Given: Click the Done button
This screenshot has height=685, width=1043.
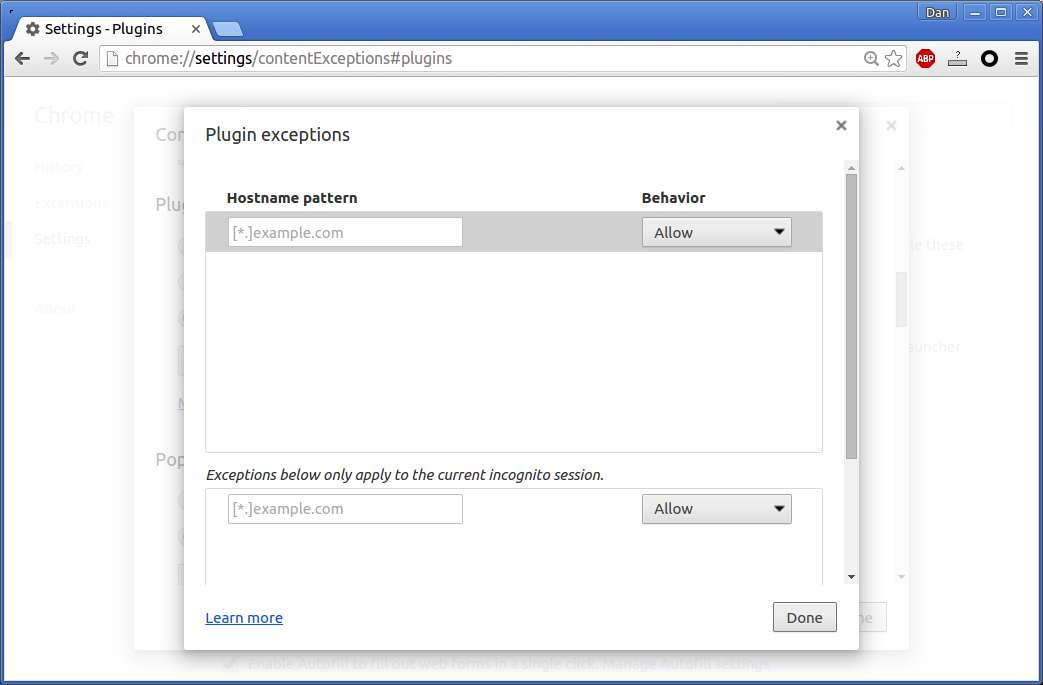Looking at the screenshot, I should pyautogui.click(x=804, y=617).
